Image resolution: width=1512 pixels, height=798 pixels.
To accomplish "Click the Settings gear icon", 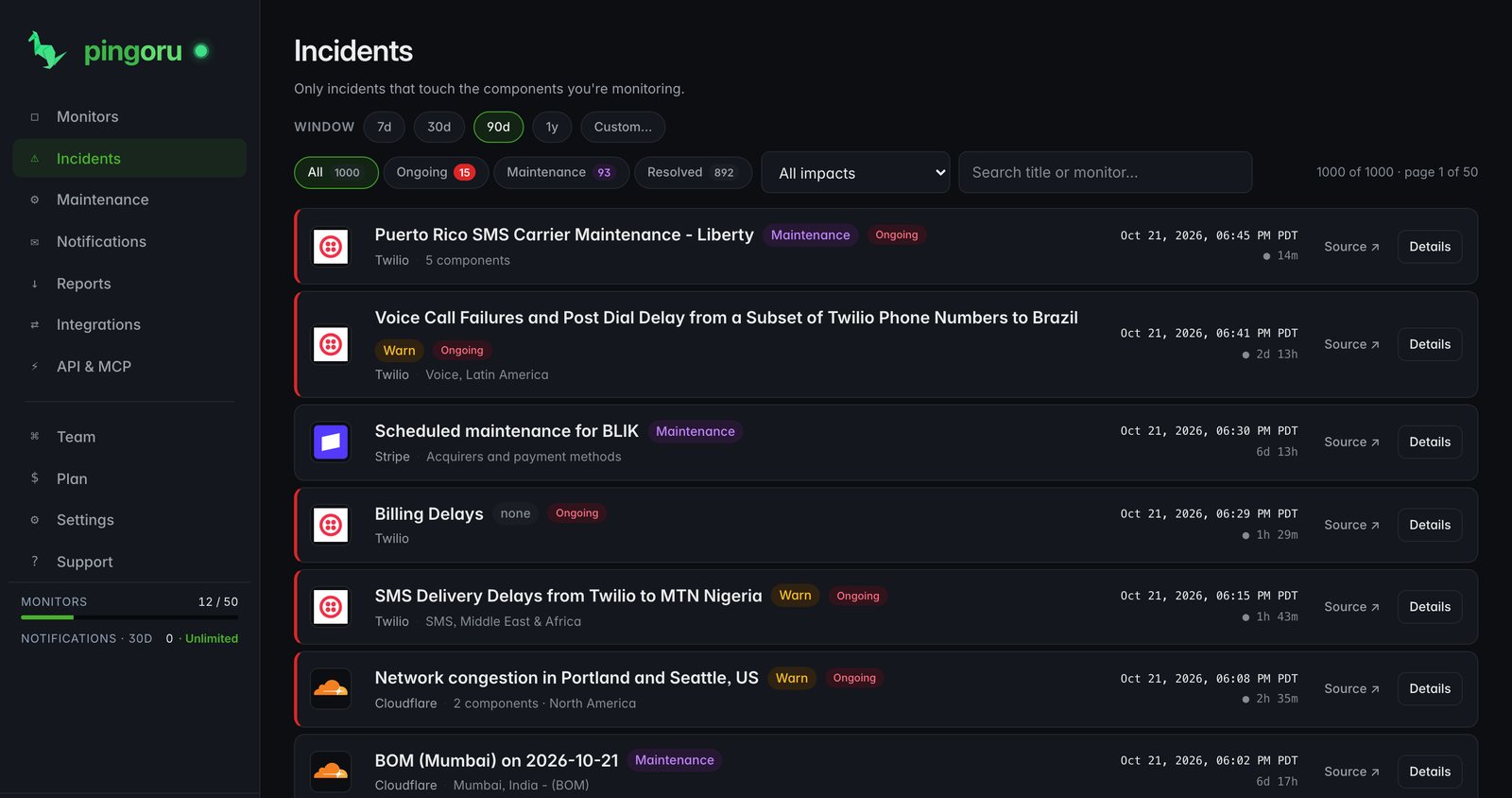I will tap(35, 520).
